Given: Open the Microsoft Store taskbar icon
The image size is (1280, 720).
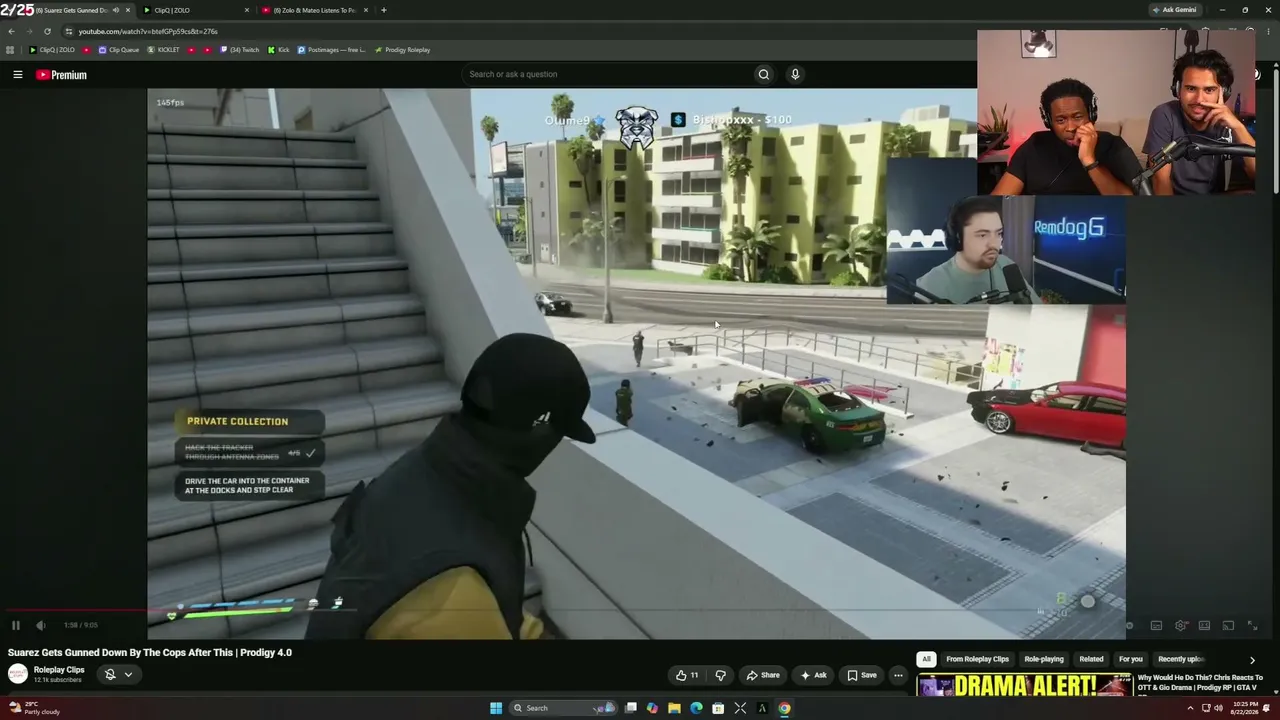Looking at the screenshot, I should point(718,708).
